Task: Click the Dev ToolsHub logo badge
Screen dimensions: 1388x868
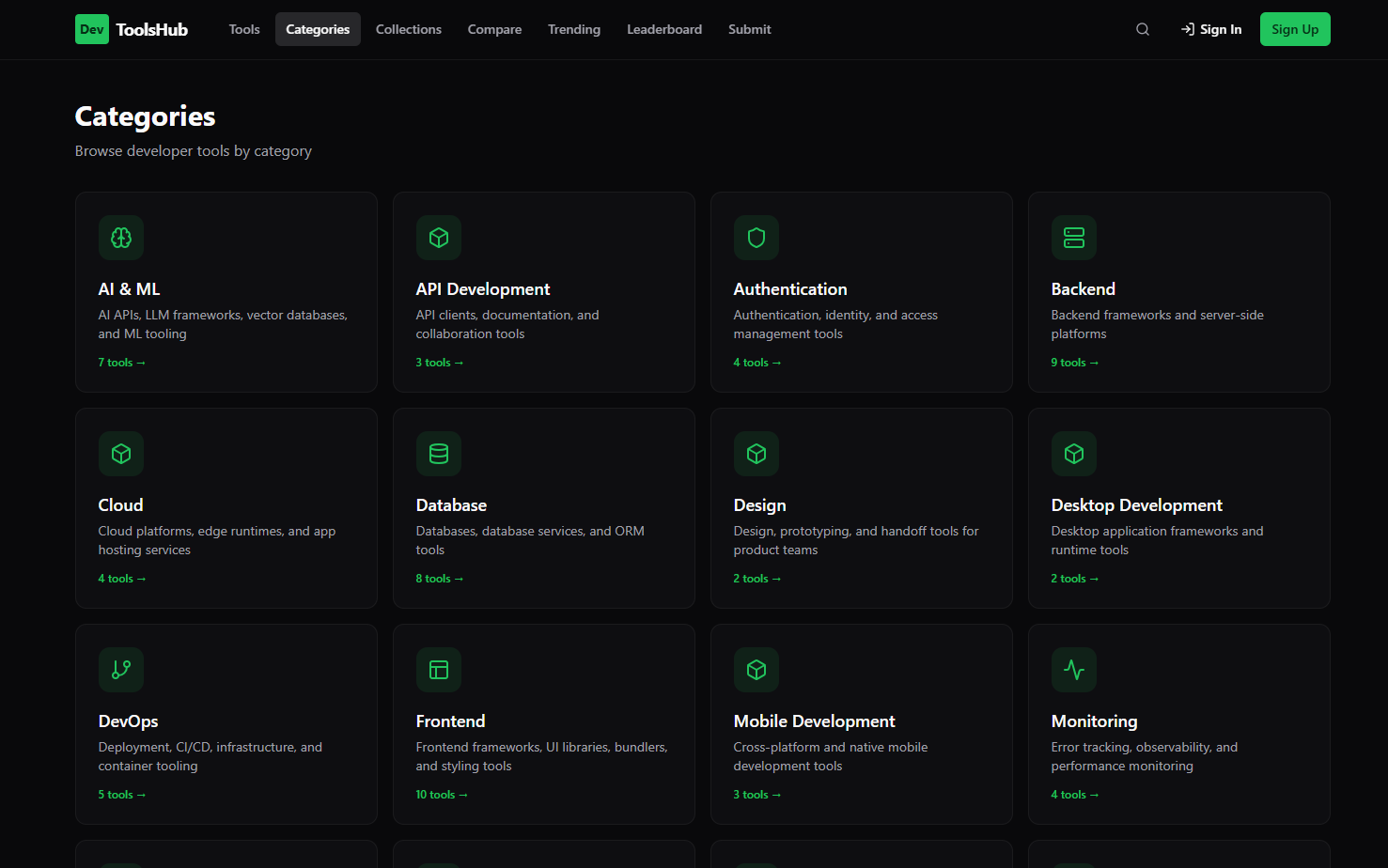Action: pyautogui.click(x=91, y=29)
